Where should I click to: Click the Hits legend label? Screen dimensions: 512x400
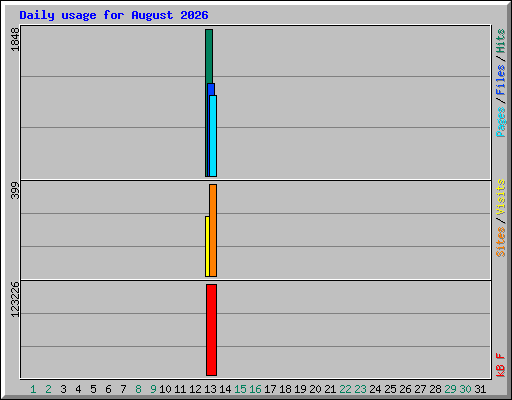501,41
